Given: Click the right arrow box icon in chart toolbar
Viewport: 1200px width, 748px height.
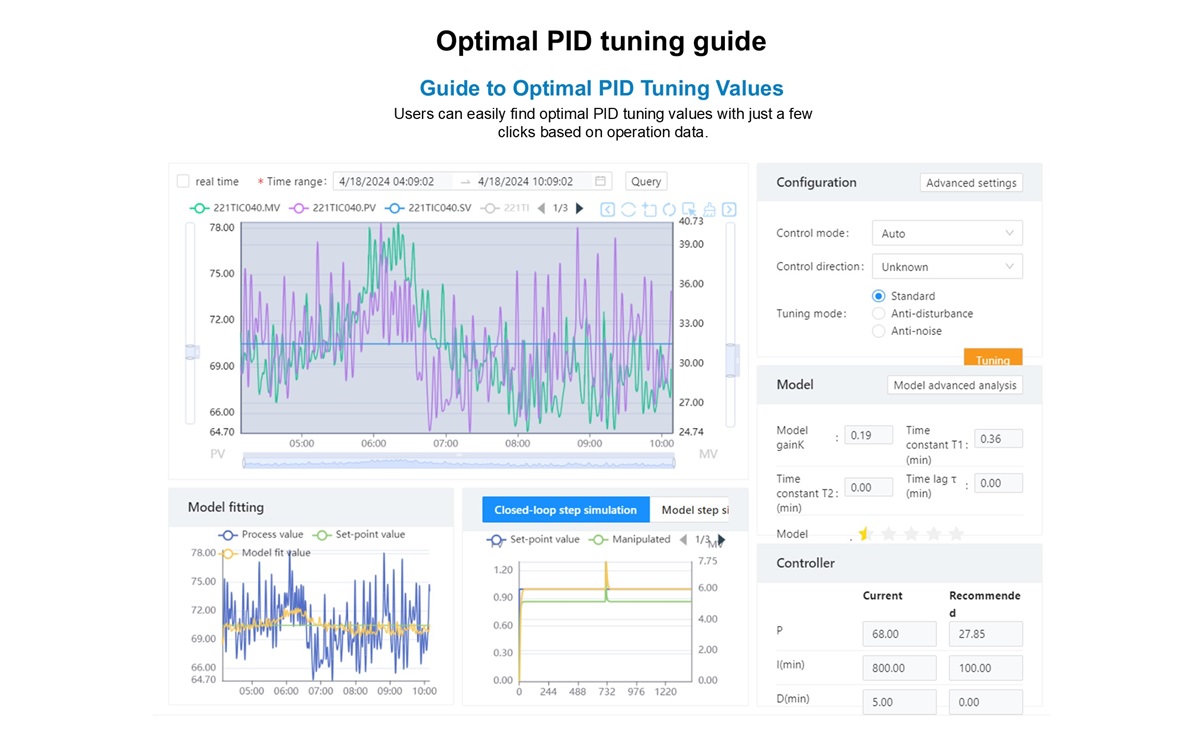Looking at the screenshot, I should click(729, 209).
